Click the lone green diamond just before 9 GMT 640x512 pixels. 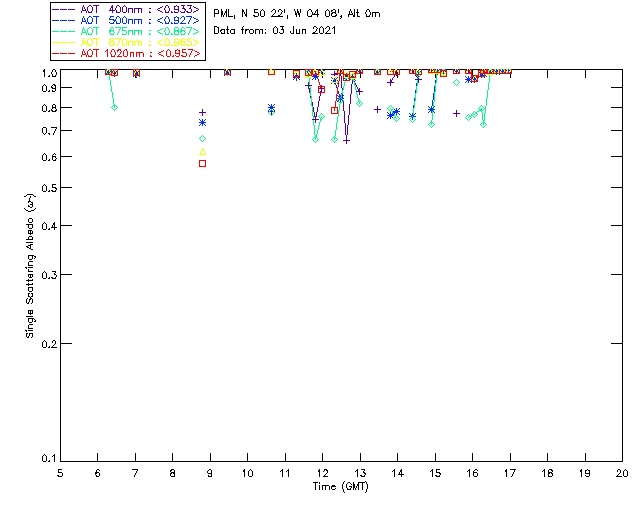[x=202, y=139]
